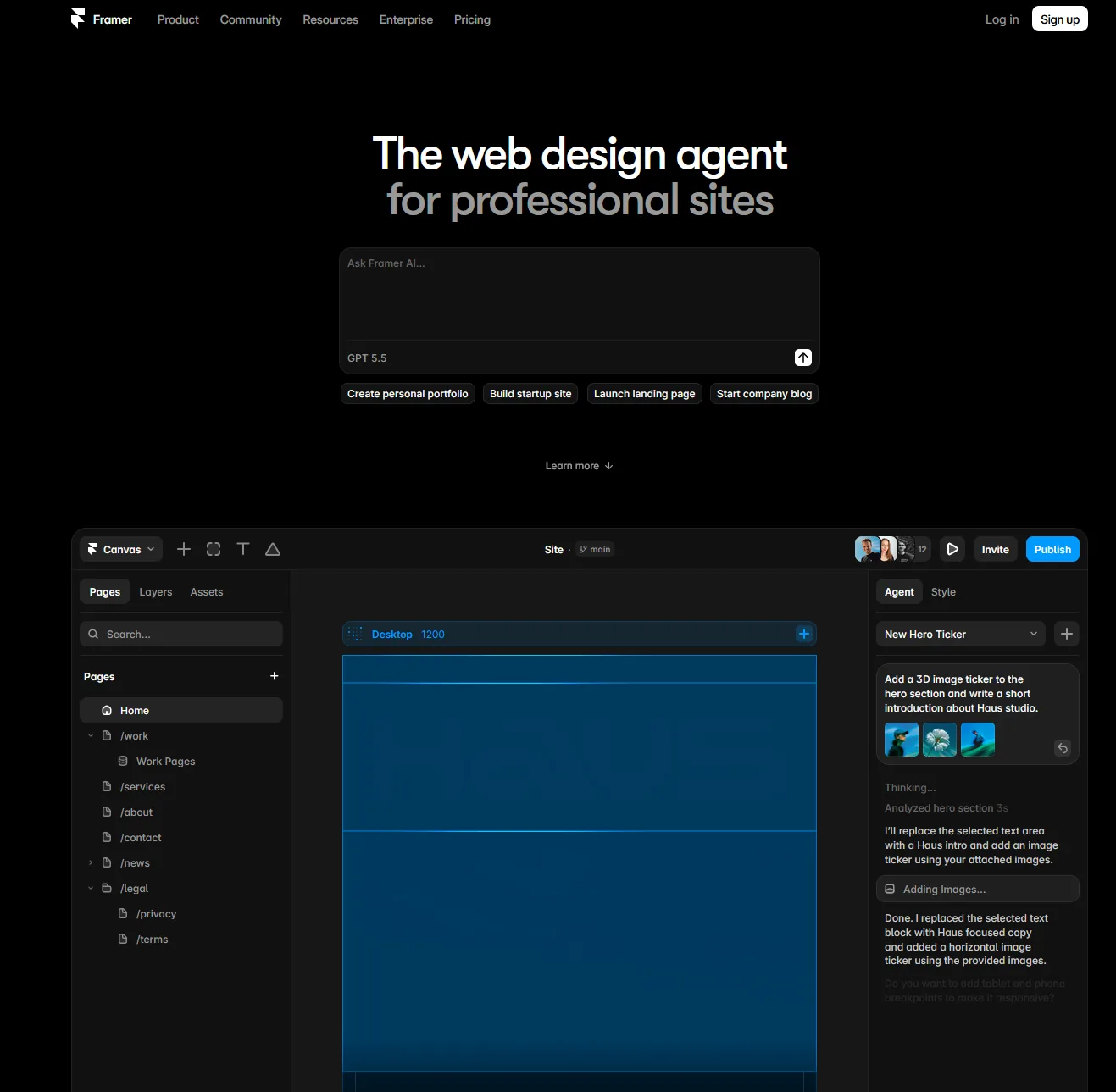The image size is (1116, 1092).
Task: Switch to the Agent tab
Action: (x=899, y=591)
